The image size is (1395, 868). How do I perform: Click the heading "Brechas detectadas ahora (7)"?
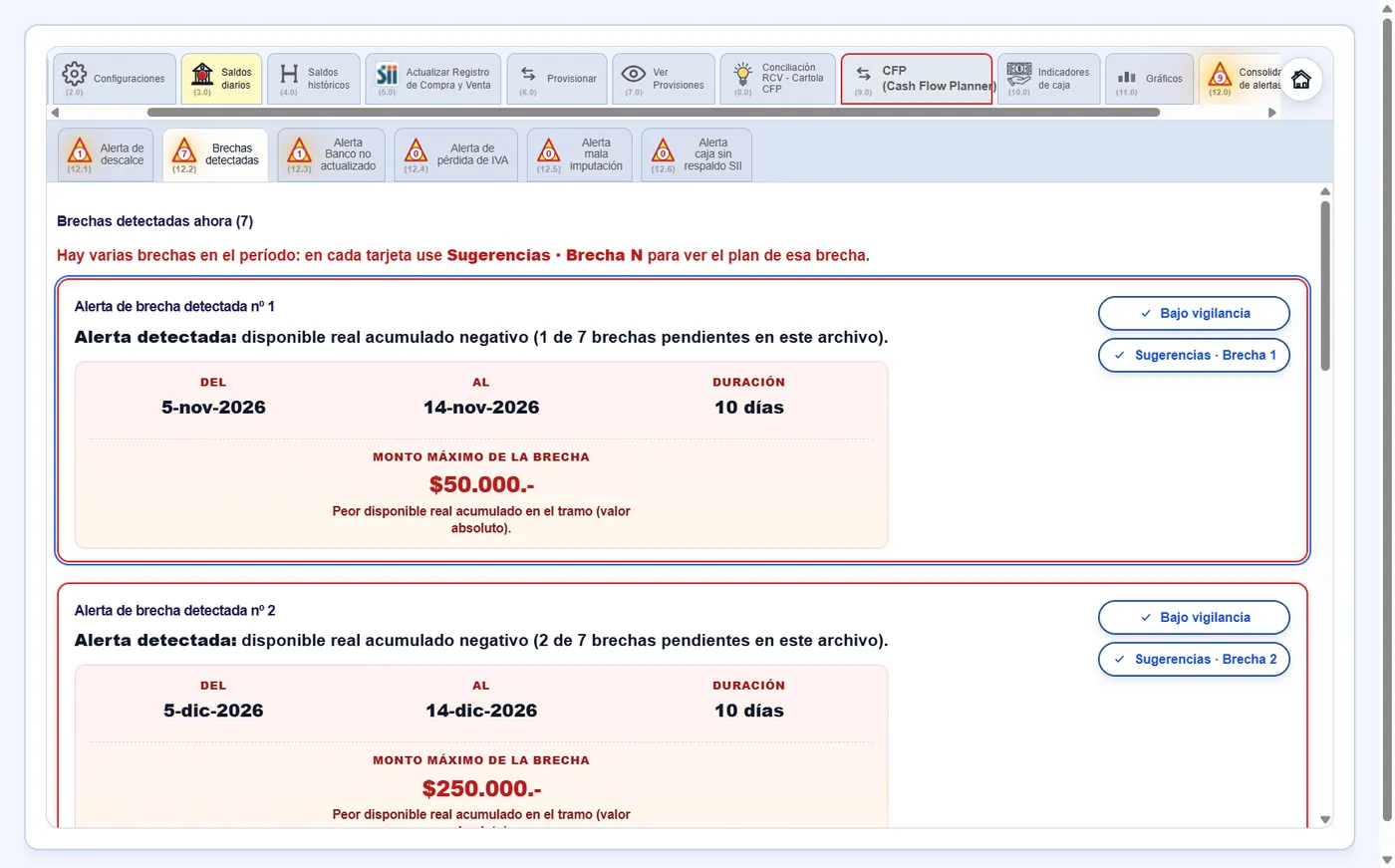[155, 221]
